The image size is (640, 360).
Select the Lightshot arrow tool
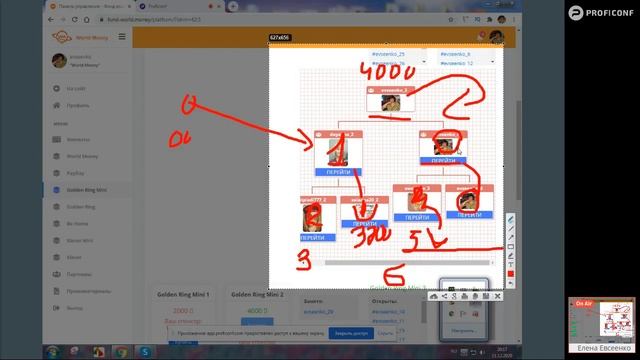pyautogui.click(x=511, y=238)
